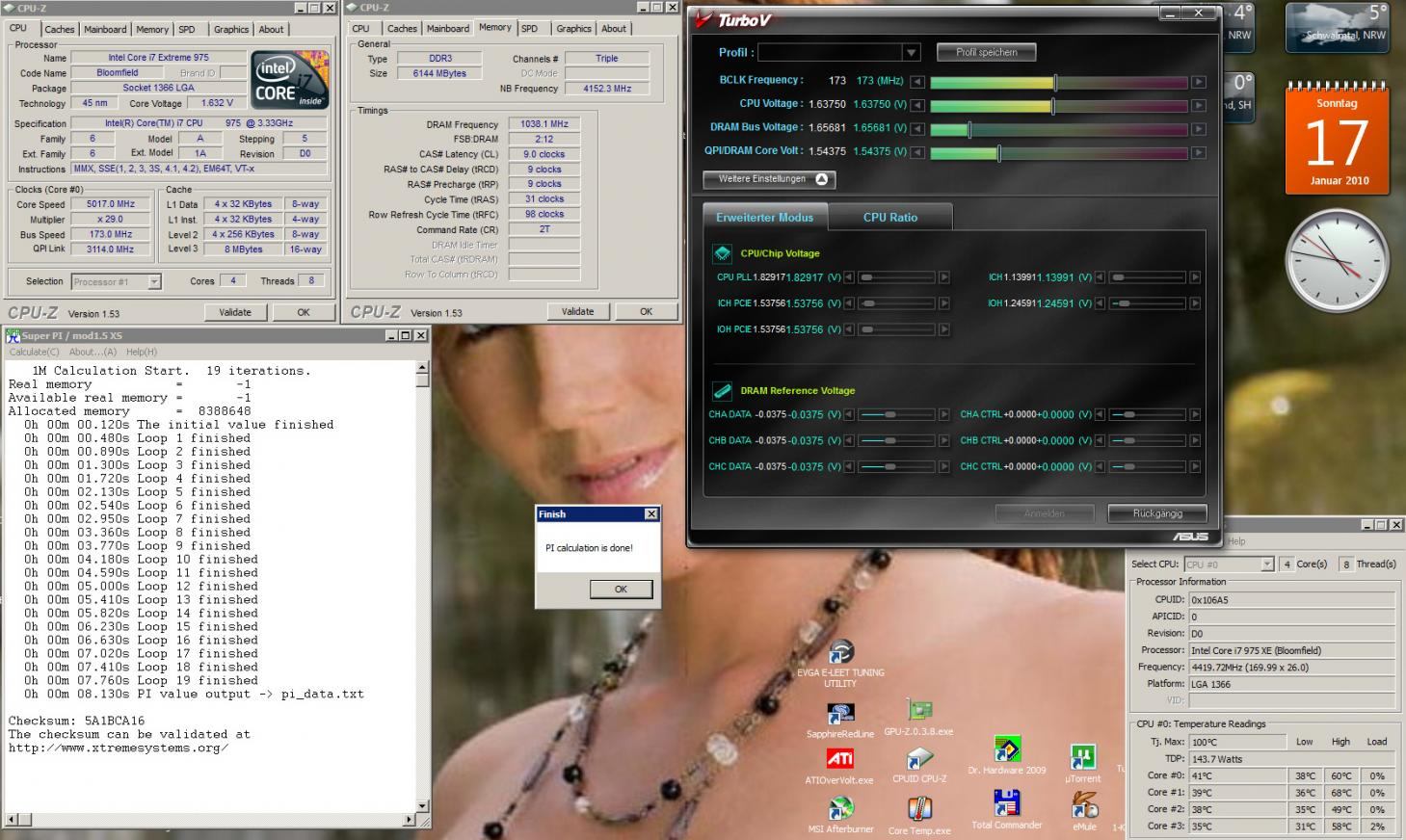Click the CPU Voltage slider track
The image size is (1406, 840).
1058,106
